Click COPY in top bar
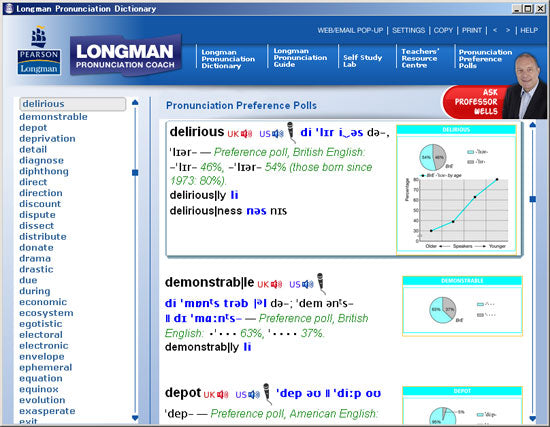The width and height of the screenshot is (550, 427). point(443,31)
